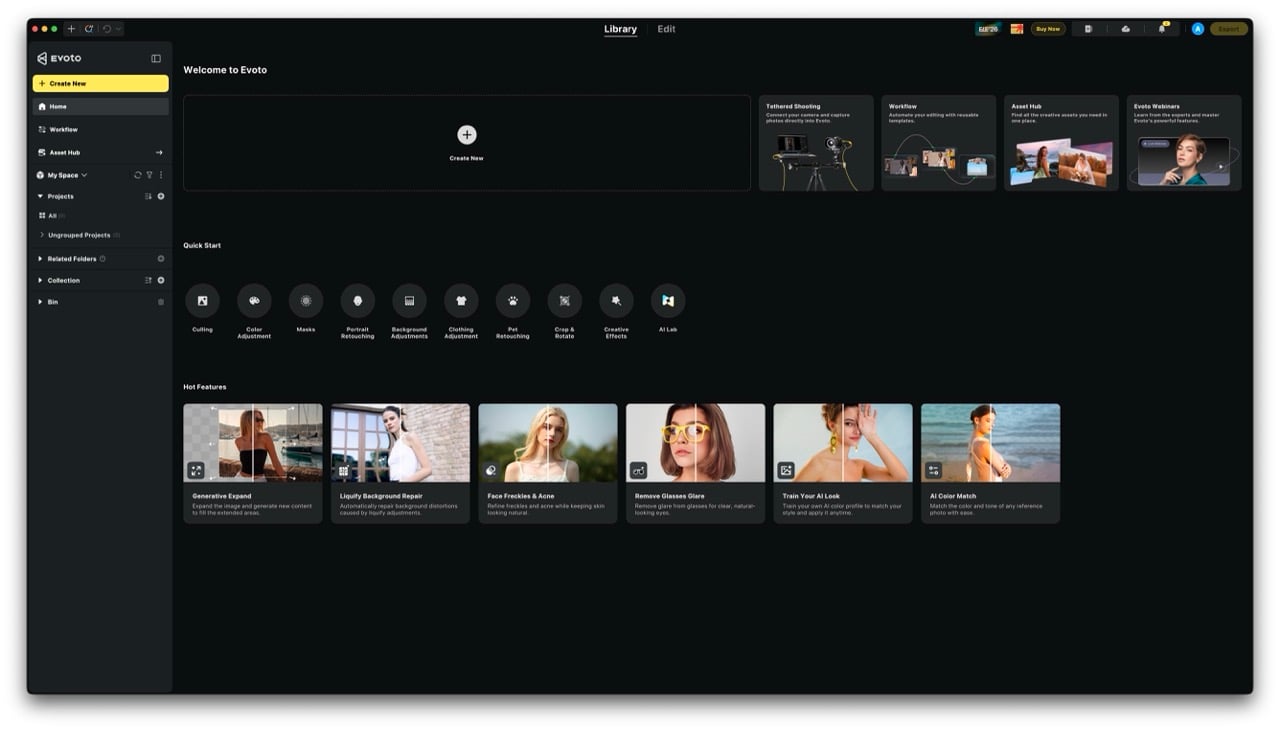The height and width of the screenshot is (729, 1280).
Task: Add a related folder with its plus icon
Action: point(161,259)
